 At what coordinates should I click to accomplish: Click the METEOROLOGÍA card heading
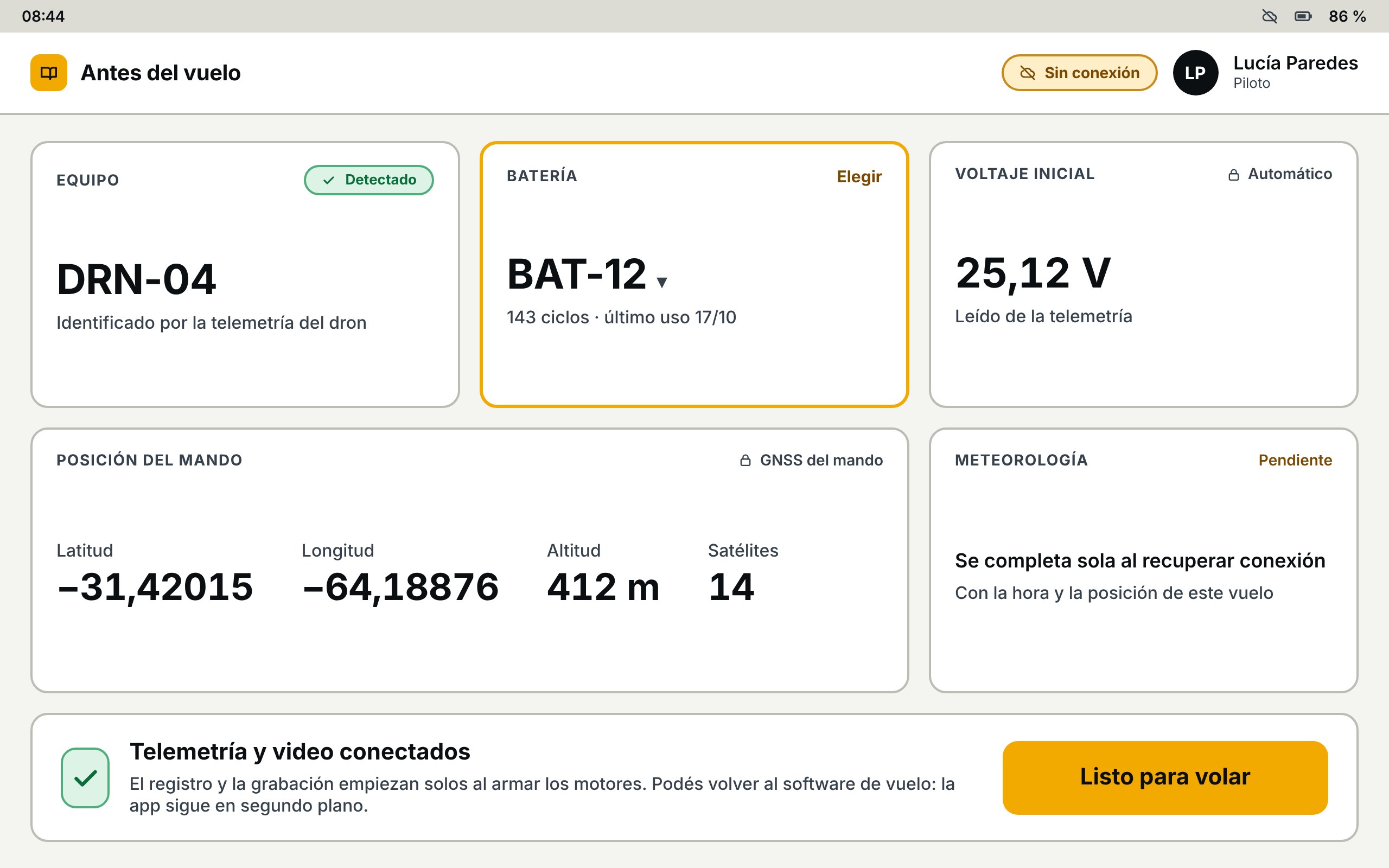[1021, 460]
